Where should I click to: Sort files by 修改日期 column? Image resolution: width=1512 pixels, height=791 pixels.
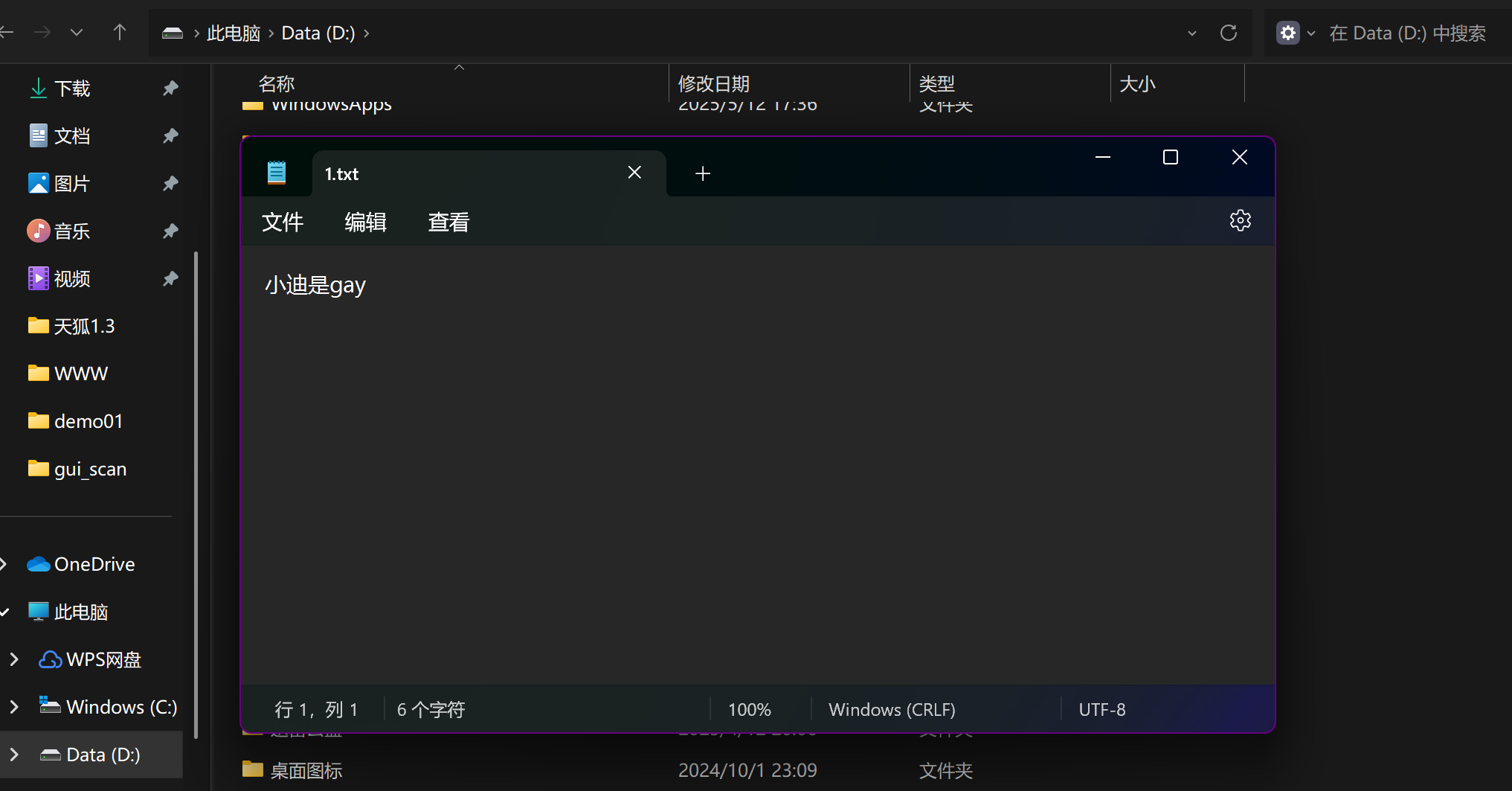(713, 83)
